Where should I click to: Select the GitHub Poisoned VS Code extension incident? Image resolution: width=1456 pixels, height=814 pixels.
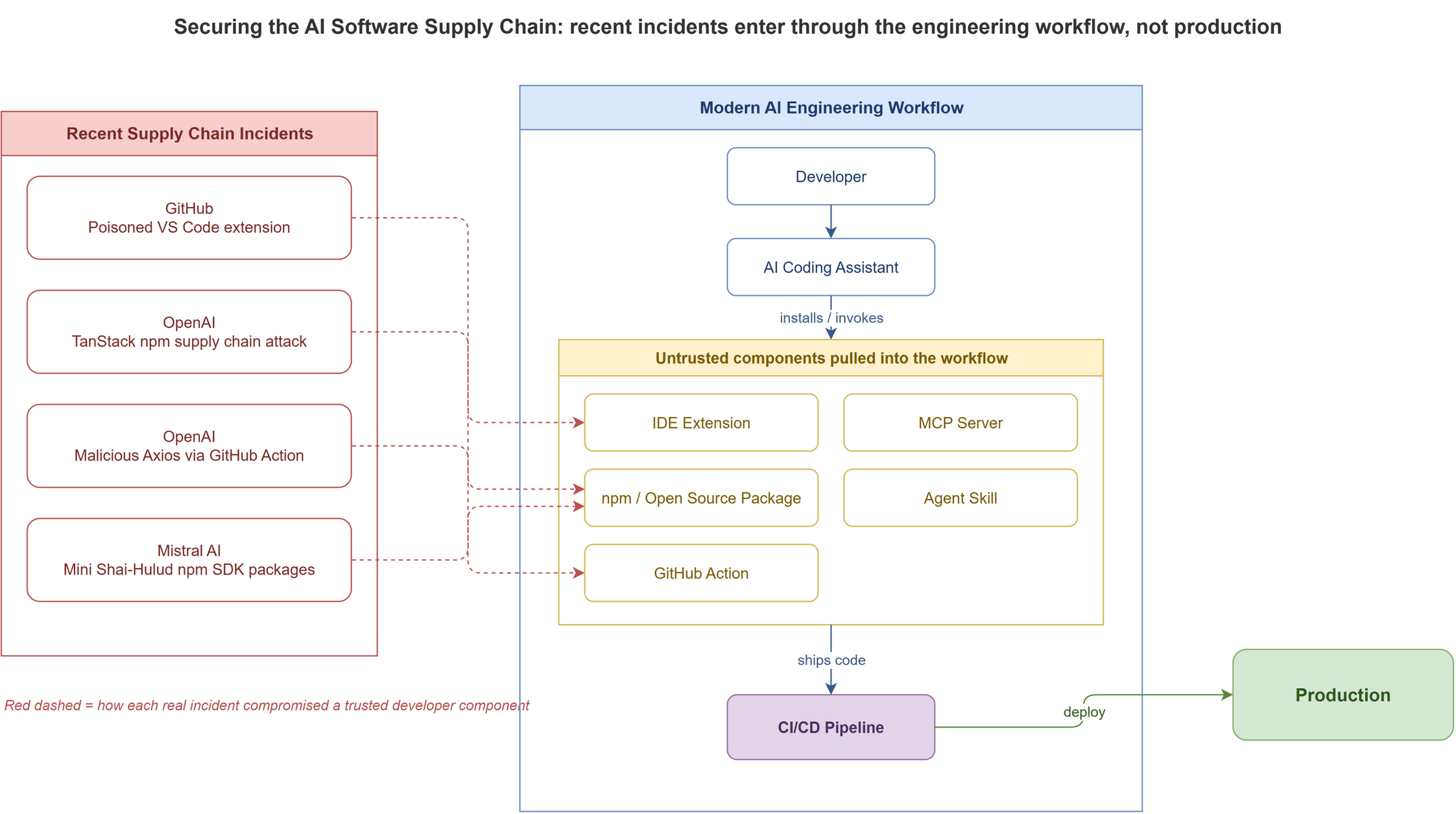pyautogui.click(x=189, y=218)
